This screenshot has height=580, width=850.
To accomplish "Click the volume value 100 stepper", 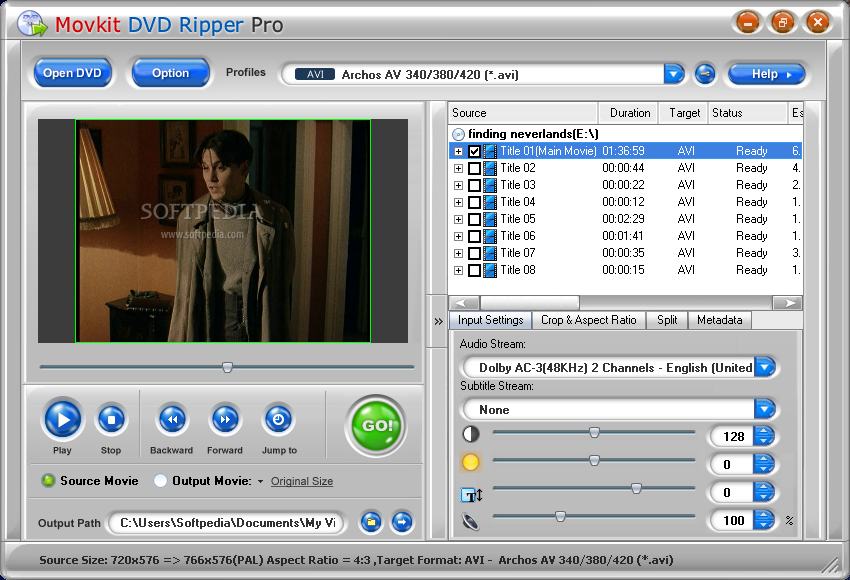I will coord(764,520).
